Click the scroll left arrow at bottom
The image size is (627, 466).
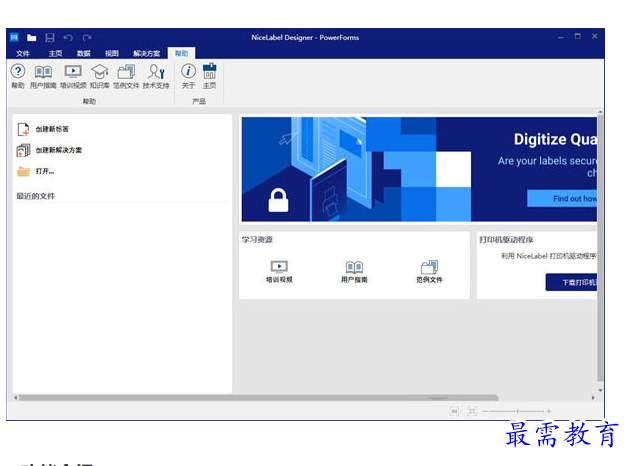tap(16, 398)
